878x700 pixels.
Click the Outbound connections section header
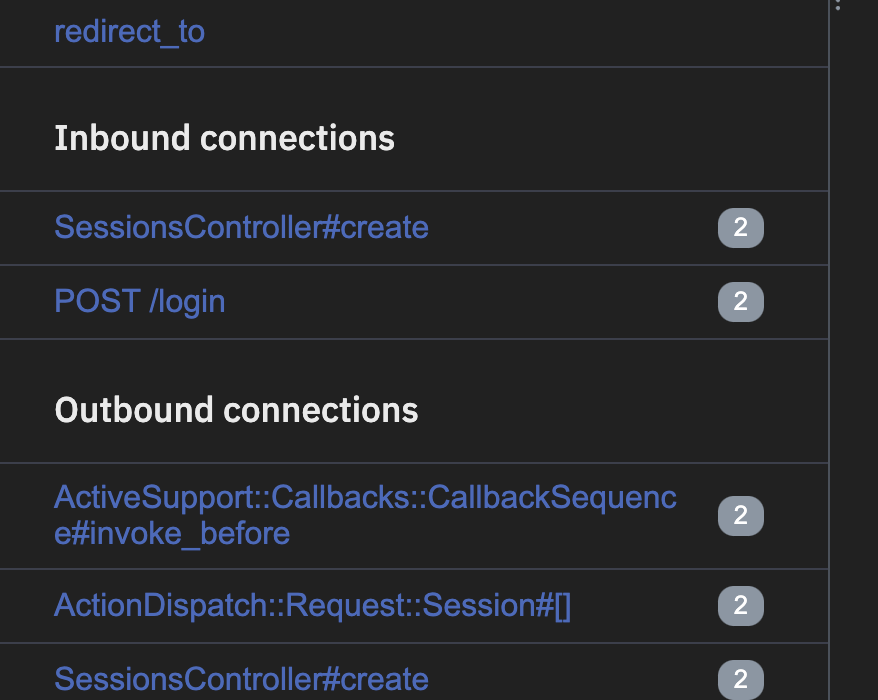pyautogui.click(x=237, y=410)
